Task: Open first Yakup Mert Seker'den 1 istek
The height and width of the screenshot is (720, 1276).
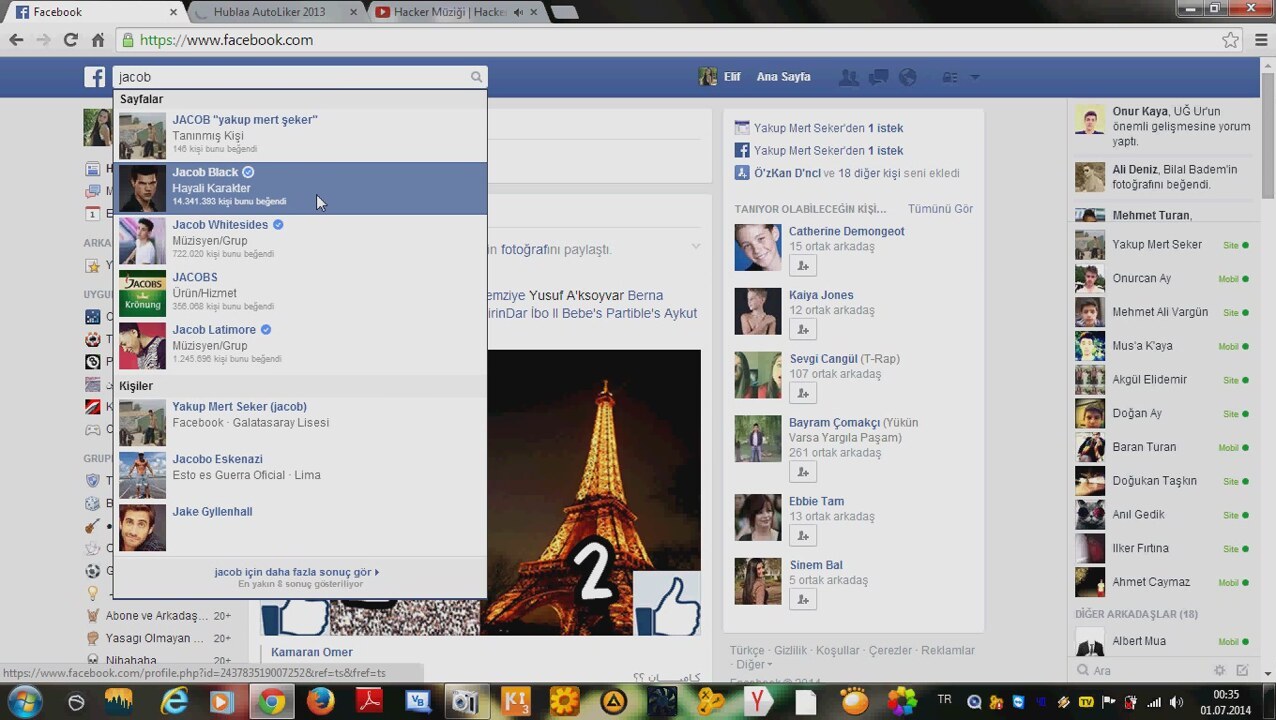Action: point(828,128)
